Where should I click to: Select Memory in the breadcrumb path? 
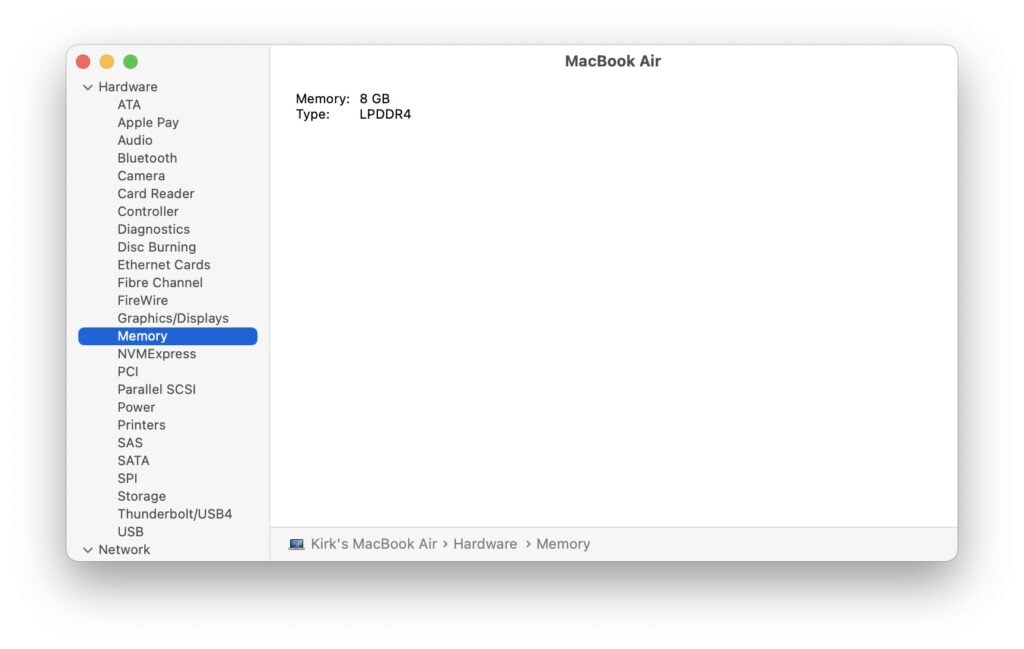pyautogui.click(x=563, y=543)
